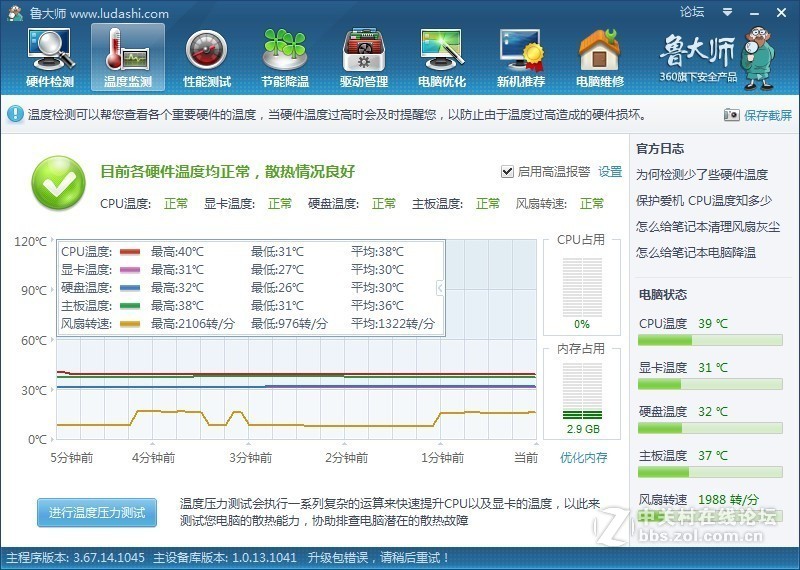Click the 1分钟前 timeline marker

[442, 457]
